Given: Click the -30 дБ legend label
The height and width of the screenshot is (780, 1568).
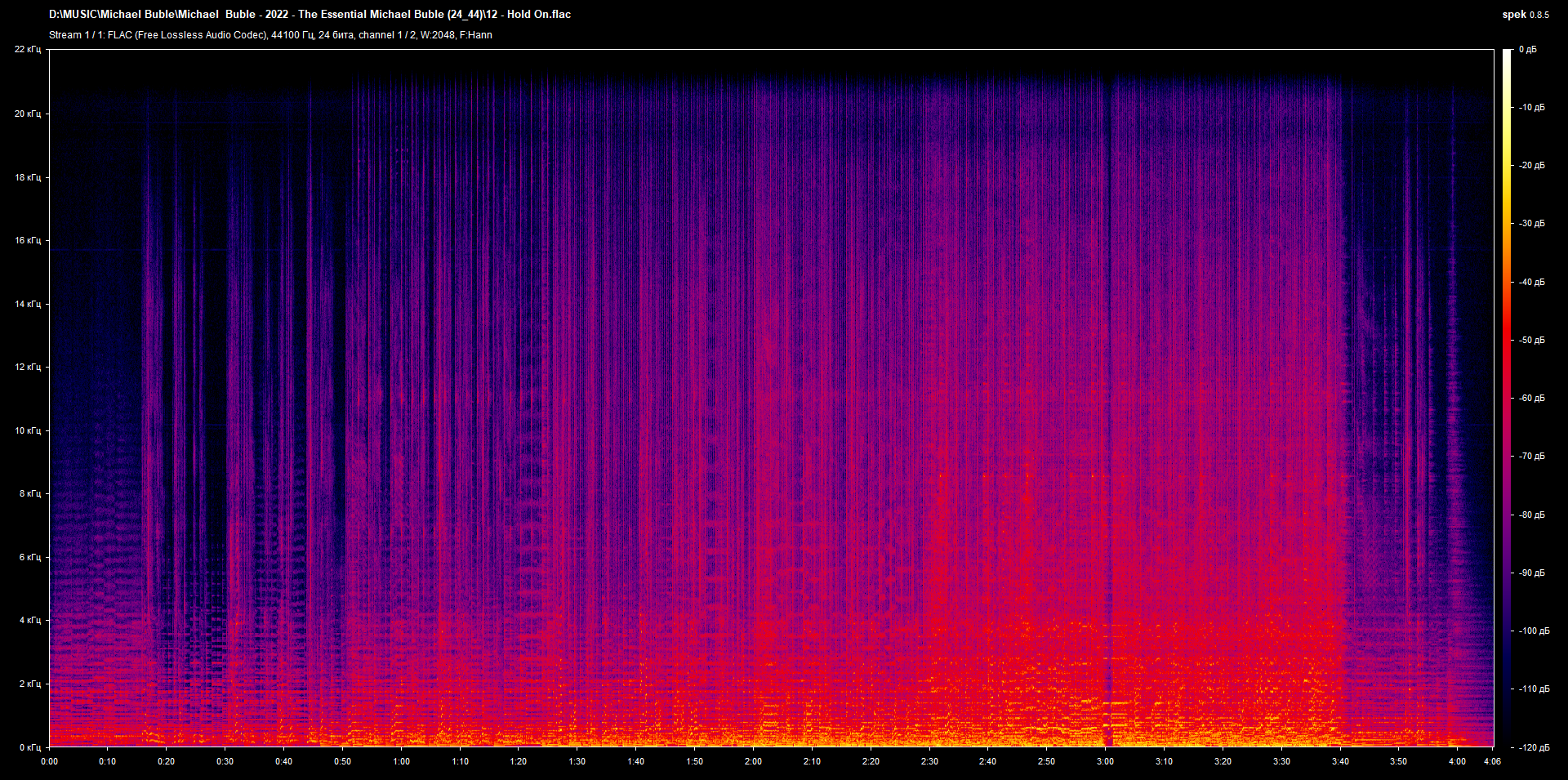Looking at the screenshot, I should coord(1531,224).
